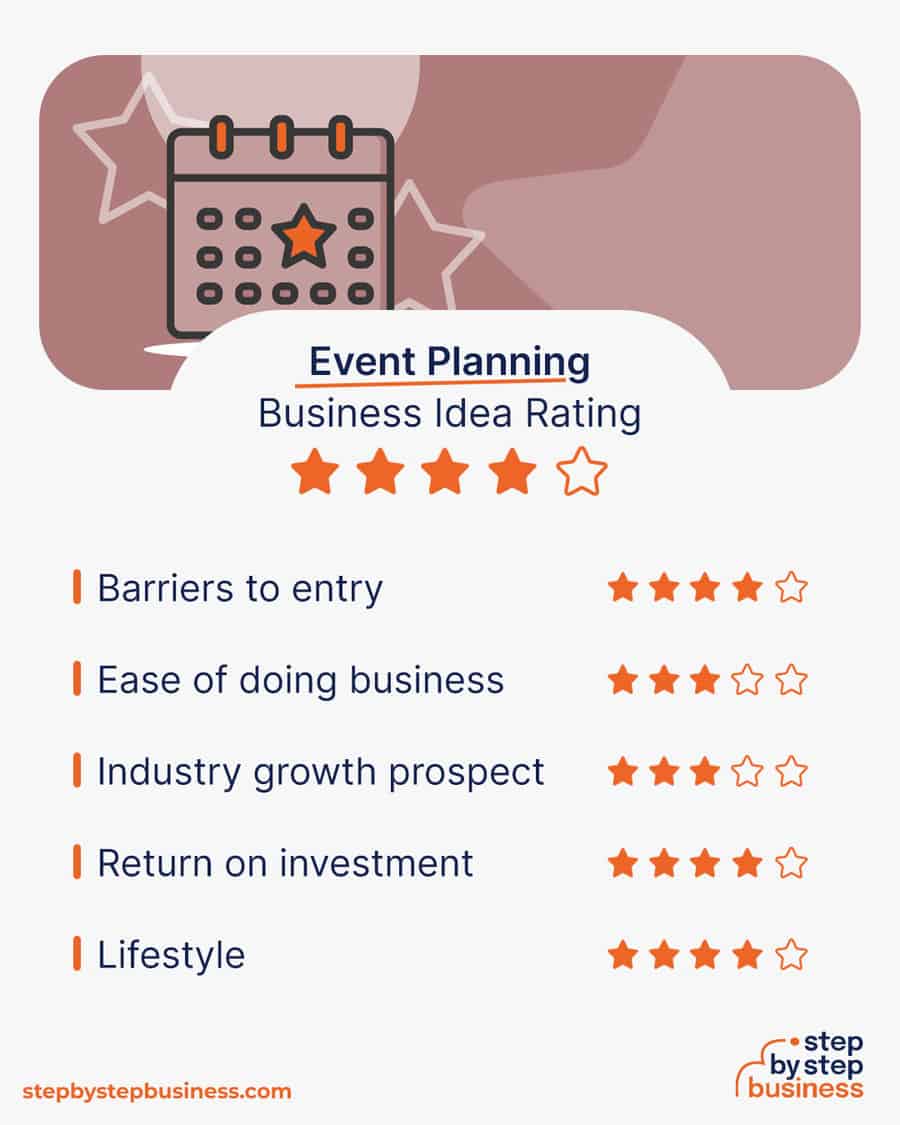
Task: Select the Industry growth prospect label
Action: tap(320, 773)
